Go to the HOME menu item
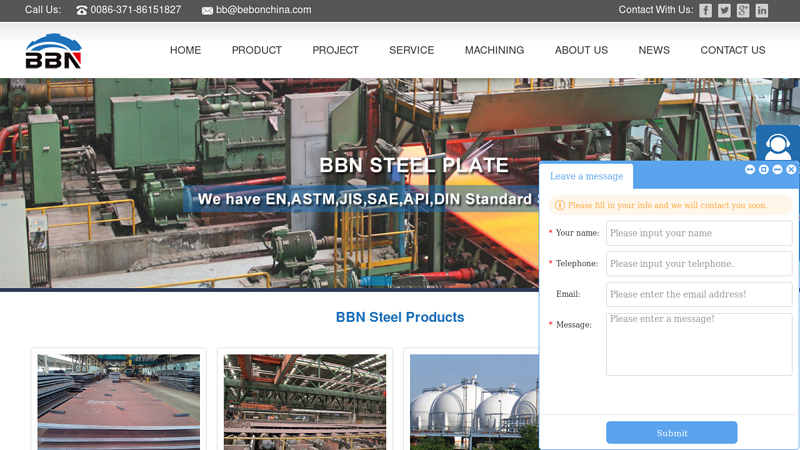This screenshot has height=450, width=800. click(x=185, y=50)
